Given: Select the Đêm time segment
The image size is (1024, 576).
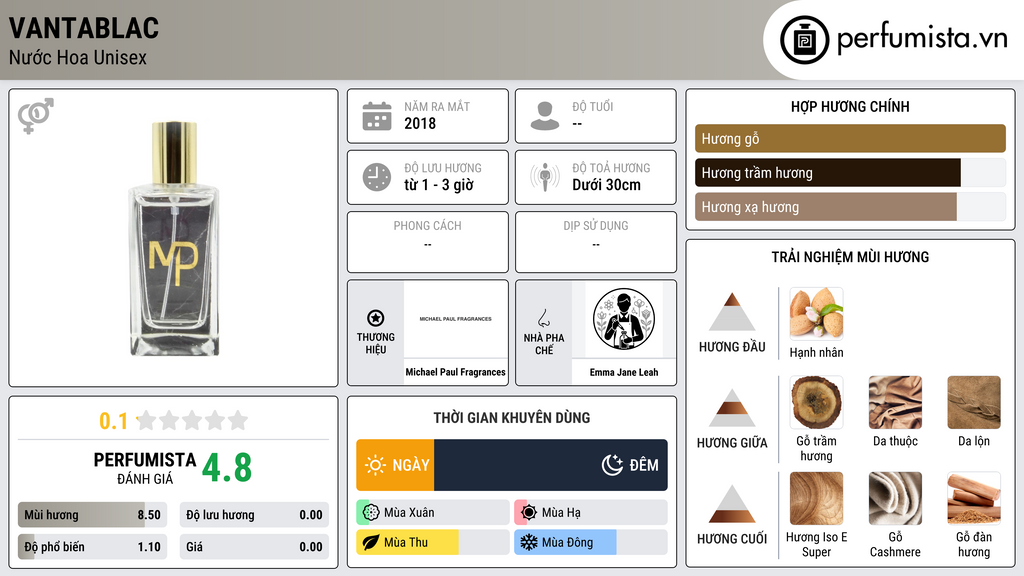Looking at the screenshot, I should click(x=551, y=465).
